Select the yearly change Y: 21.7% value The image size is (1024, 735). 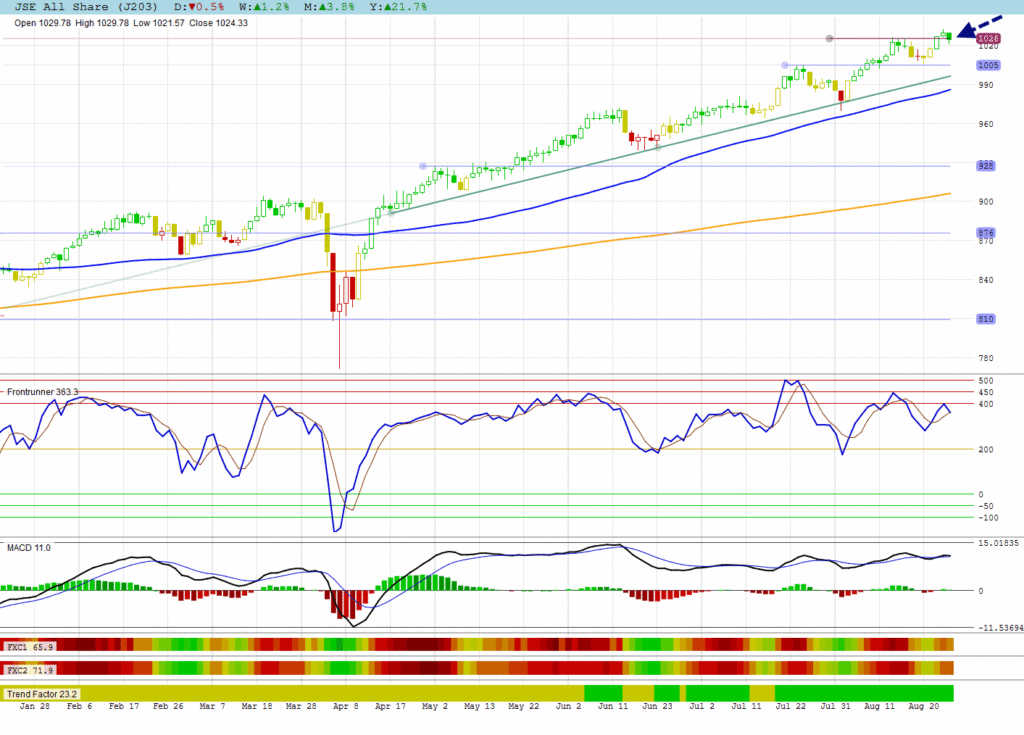(398, 7)
